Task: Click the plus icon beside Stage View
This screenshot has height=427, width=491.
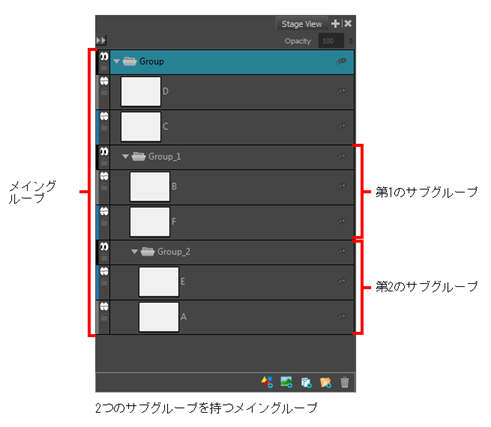Action: (x=335, y=24)
